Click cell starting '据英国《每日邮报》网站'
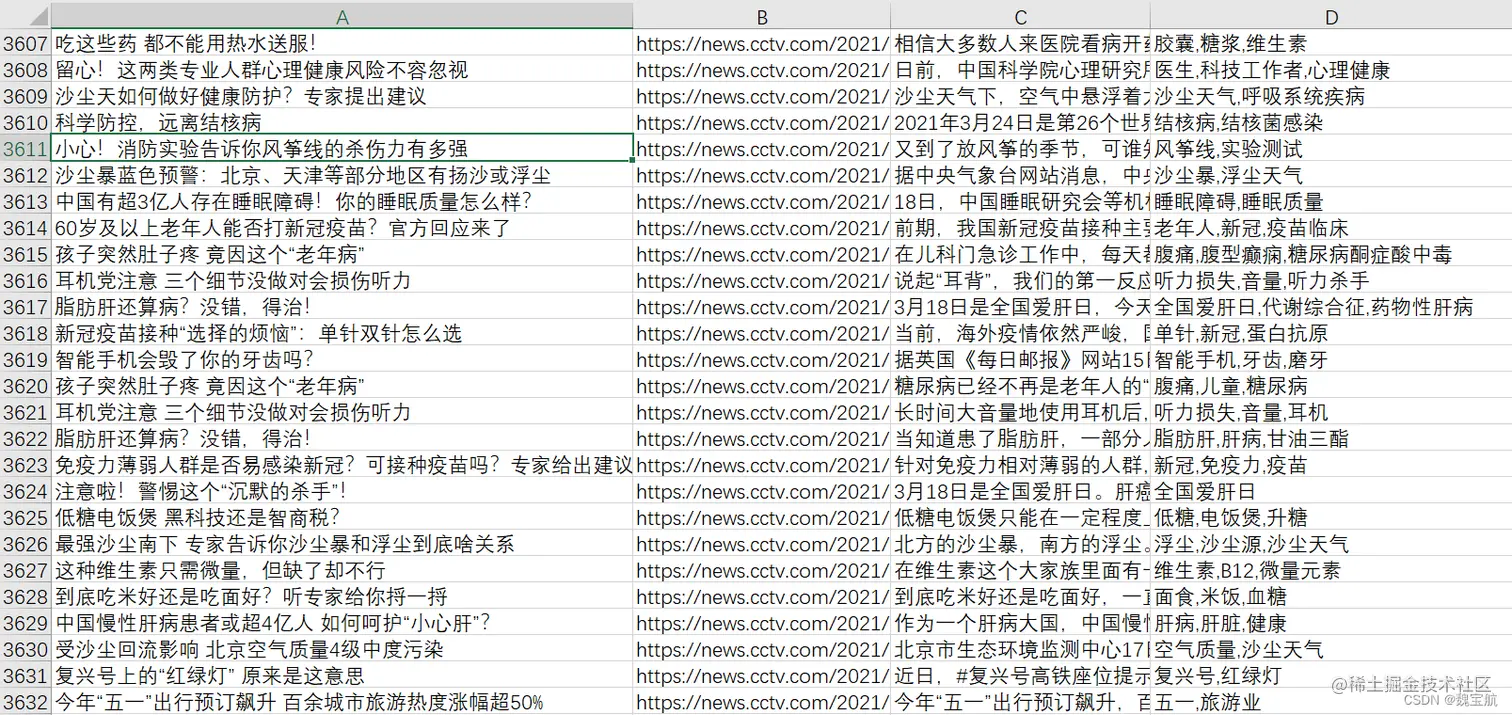This screenshot has width=1512, height=715. (x=1020, y=360)
